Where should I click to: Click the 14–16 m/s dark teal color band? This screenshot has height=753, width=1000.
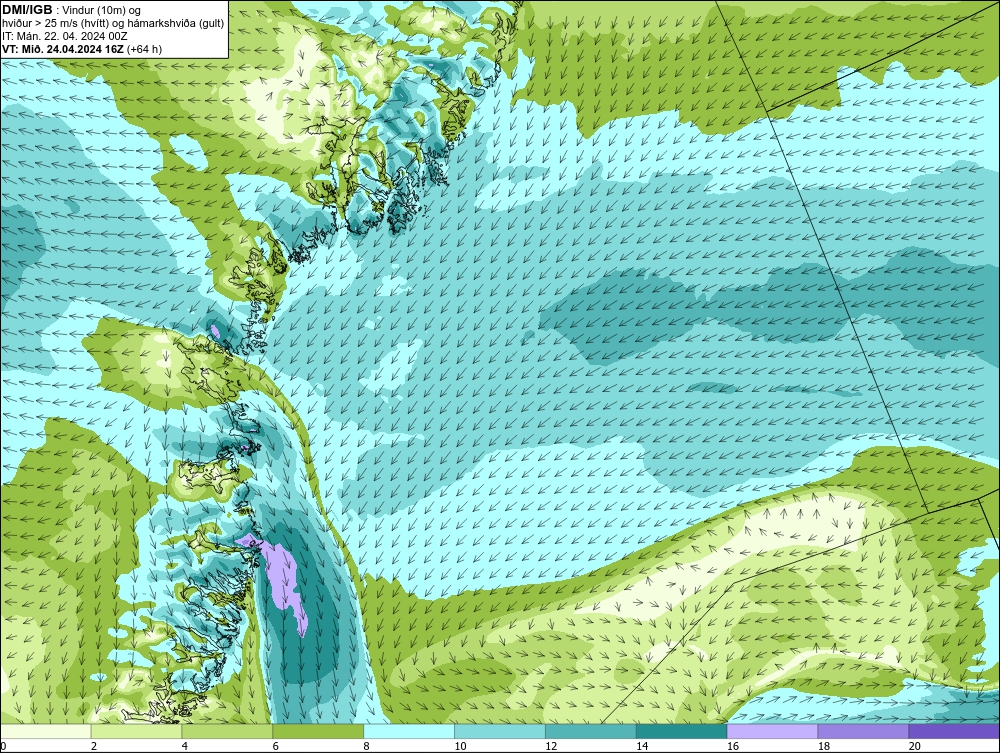(681, 731)
